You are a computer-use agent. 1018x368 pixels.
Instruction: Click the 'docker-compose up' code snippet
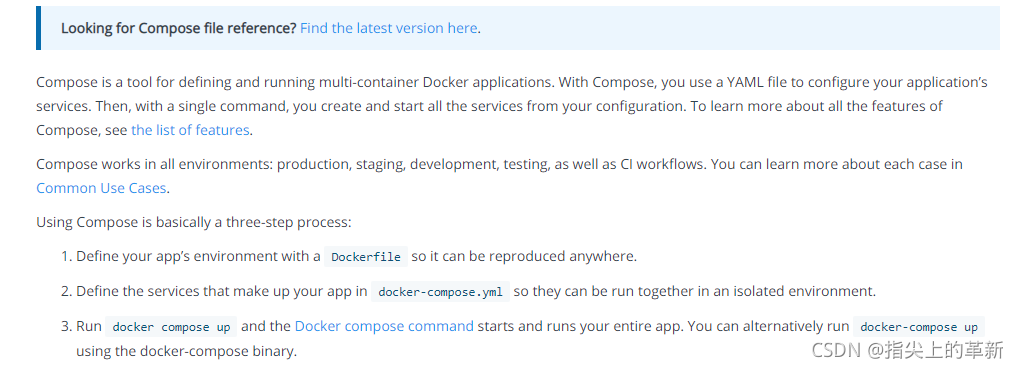click(x=919, y=326)
